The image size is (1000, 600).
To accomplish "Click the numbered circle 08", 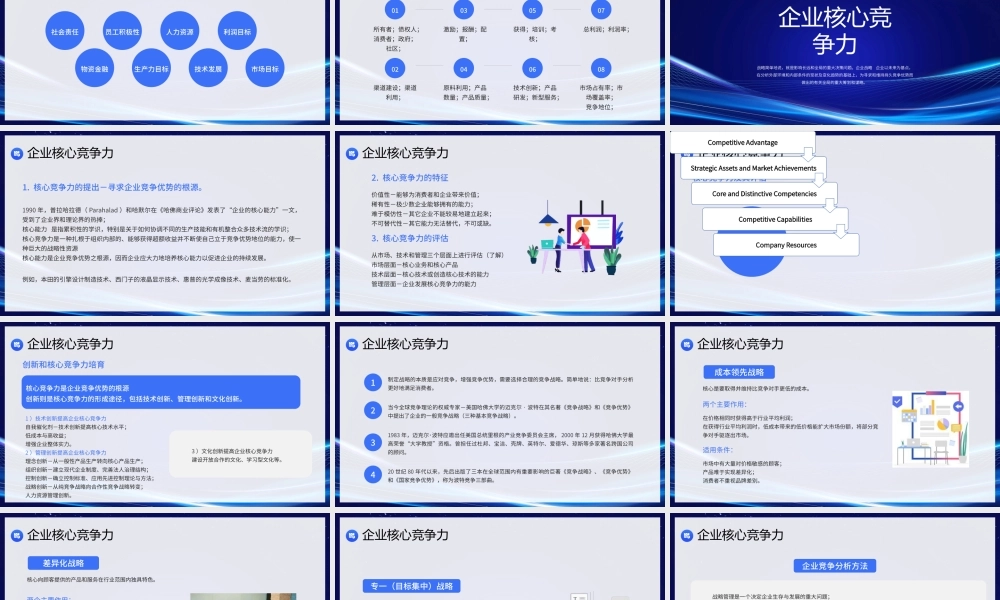I will coord(601,68).
